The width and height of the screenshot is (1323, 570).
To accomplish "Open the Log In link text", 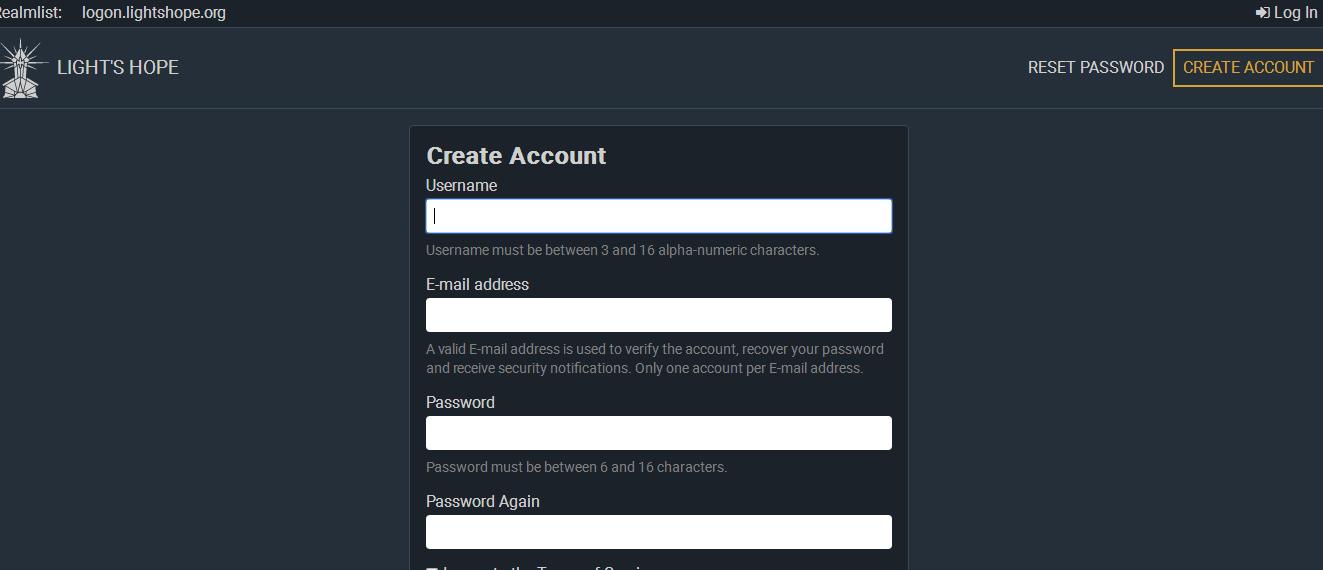I will tap(1295, 13).
